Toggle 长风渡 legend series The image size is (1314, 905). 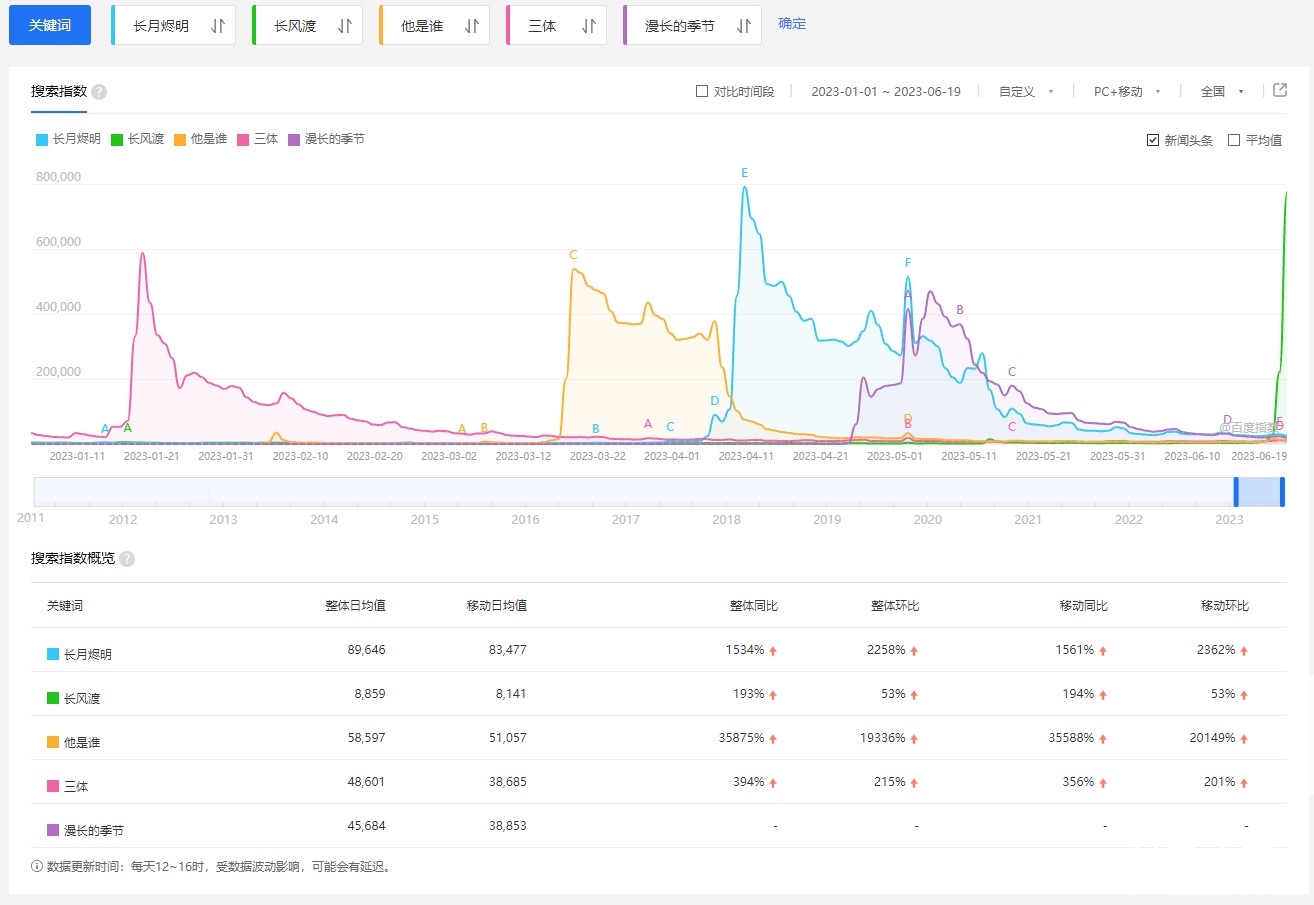[137, 139]
